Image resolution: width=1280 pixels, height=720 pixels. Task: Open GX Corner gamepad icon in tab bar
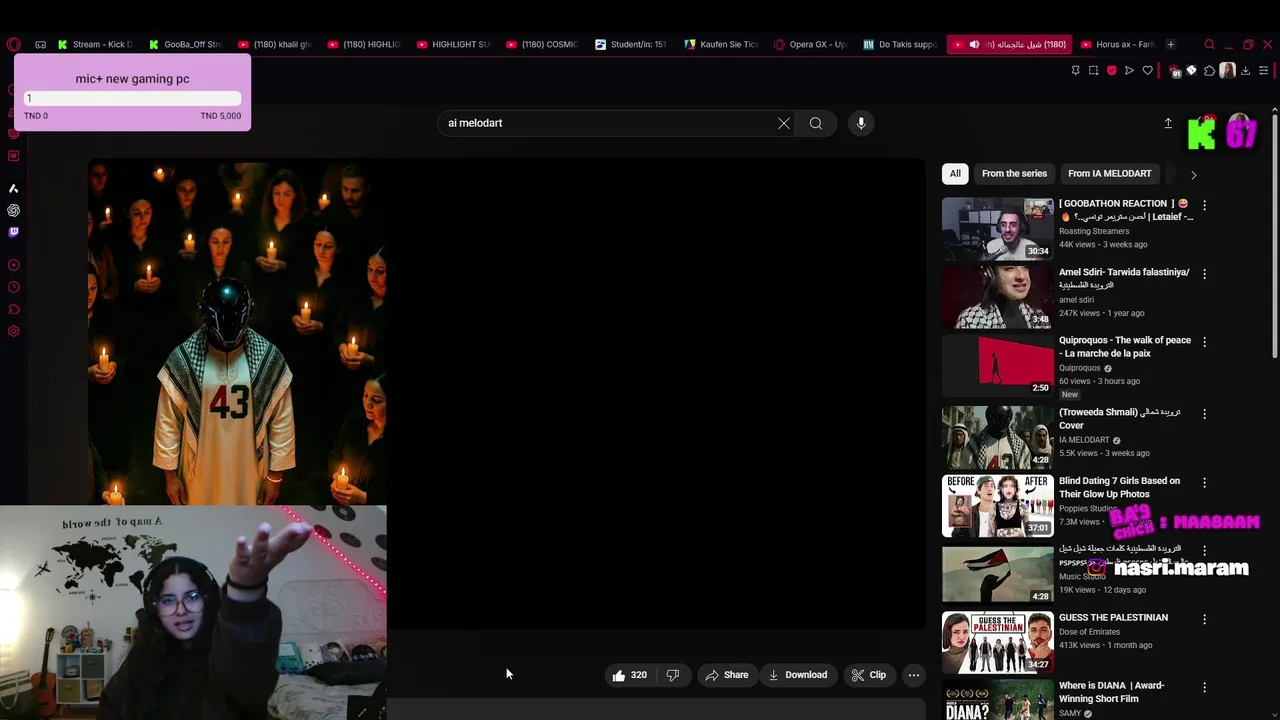40,44
